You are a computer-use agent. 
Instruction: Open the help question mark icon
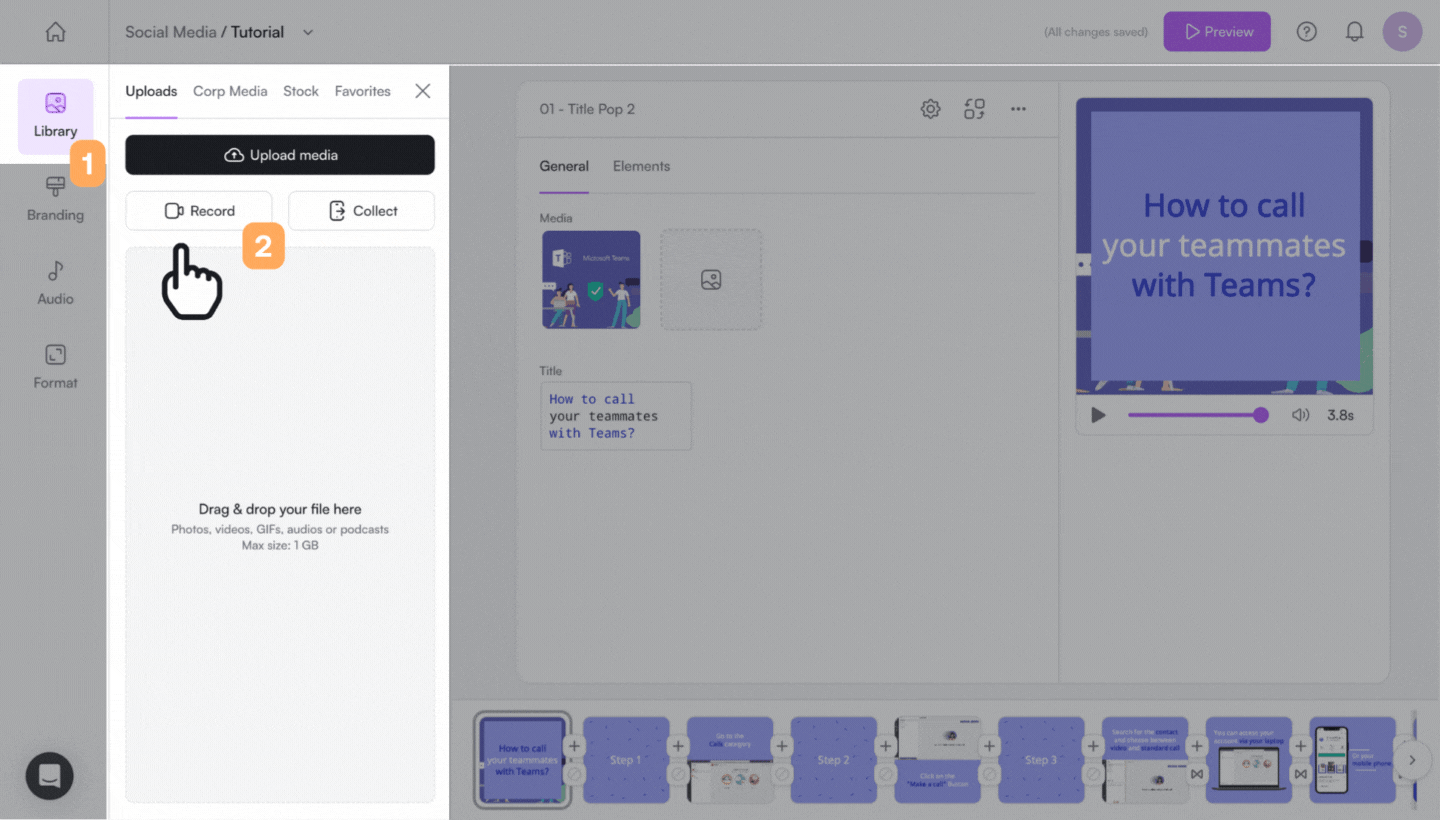1306,32
